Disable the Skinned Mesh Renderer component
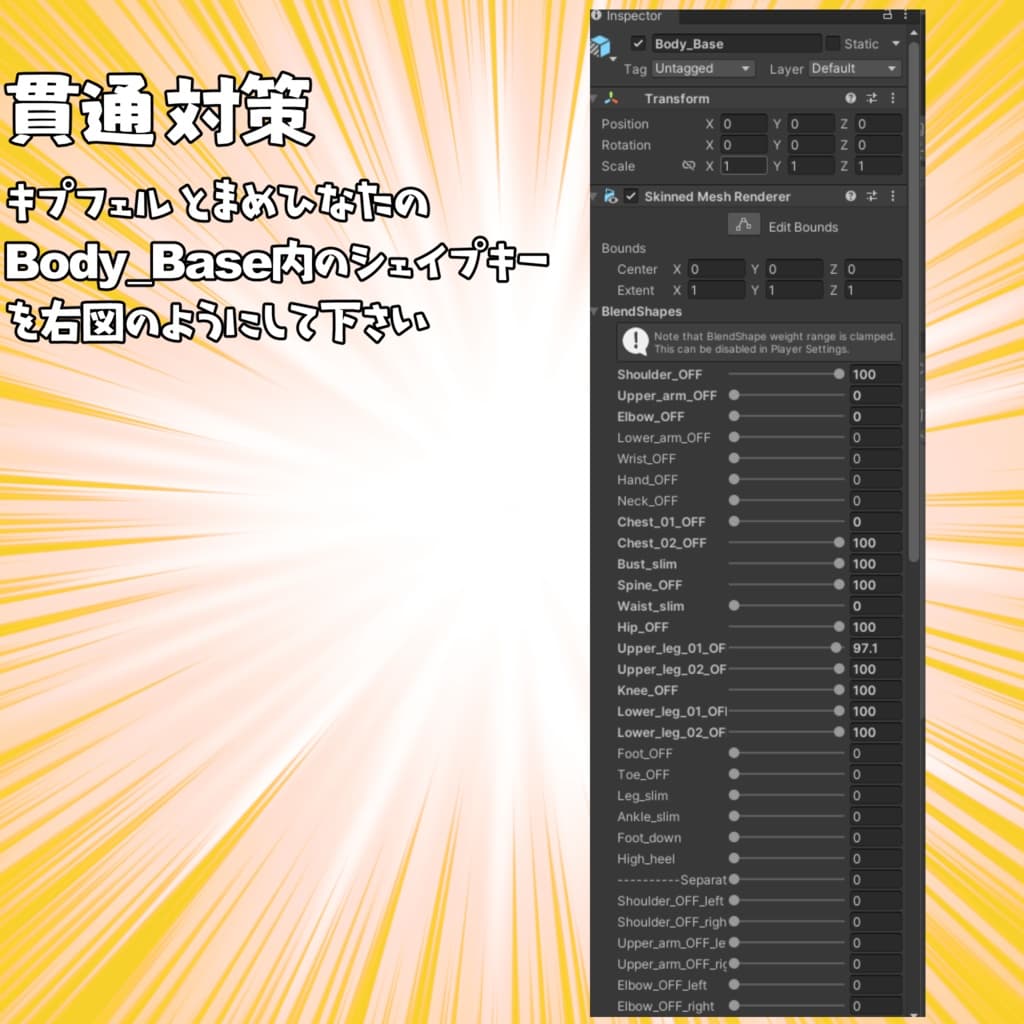Image resolution: width=1024 pixels, height=1024 pixels. pos(632,196)
